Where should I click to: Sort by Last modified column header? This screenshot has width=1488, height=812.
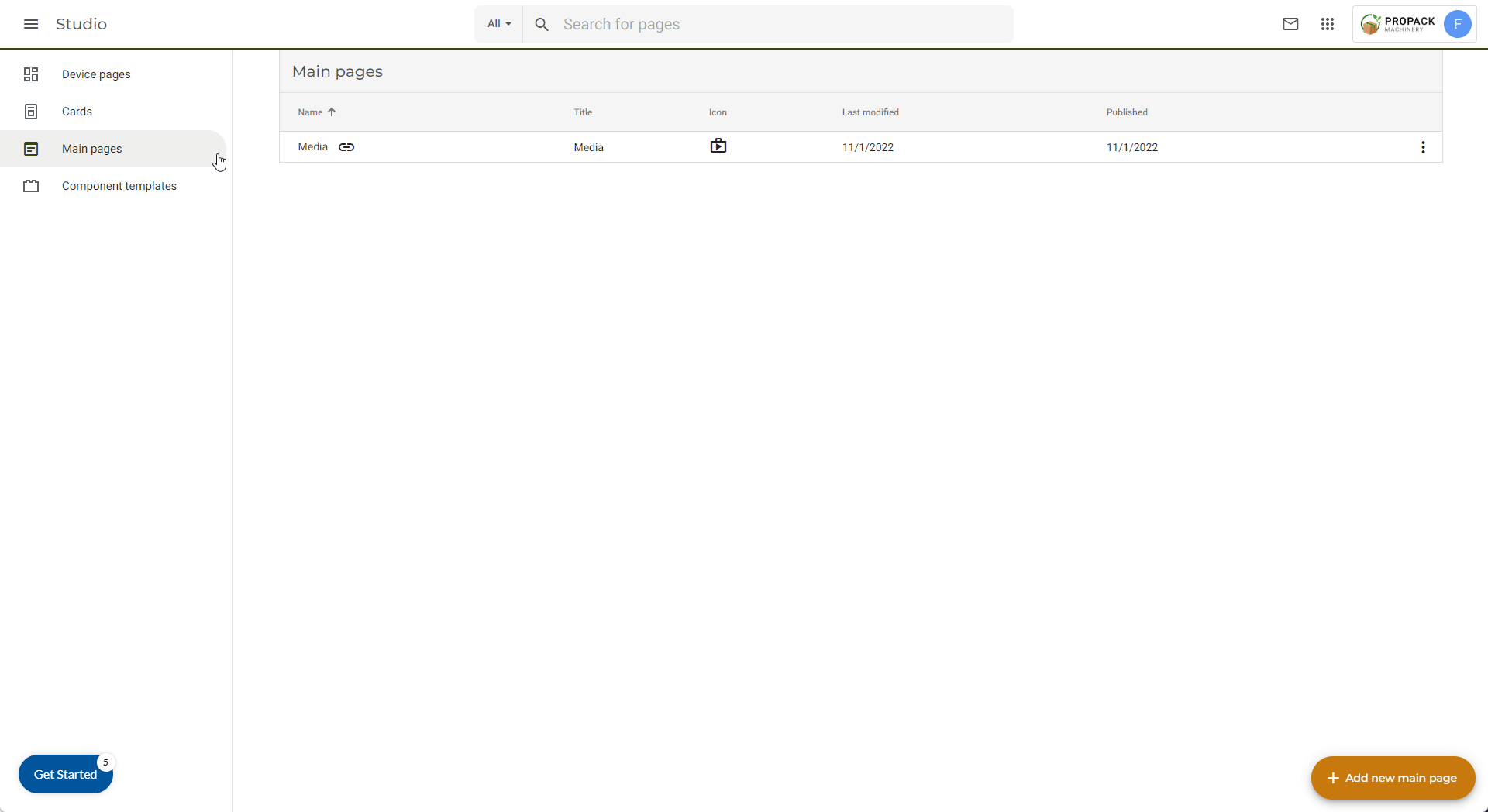[870, 112]
